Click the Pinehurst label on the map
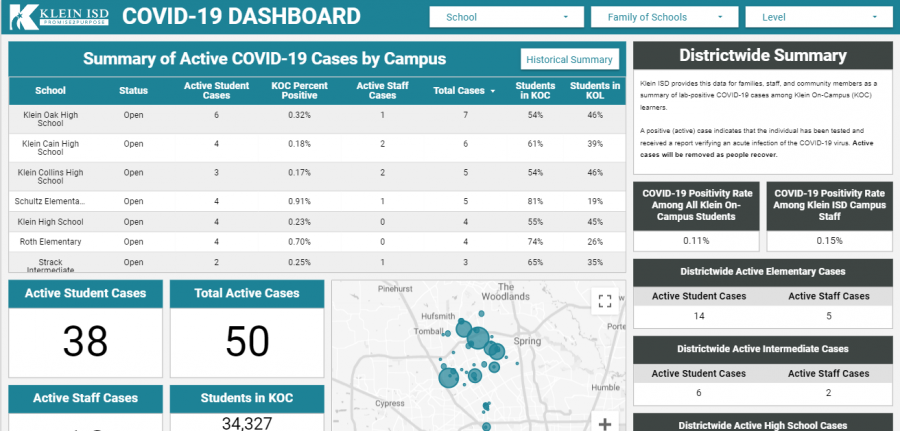The height and width of the screenshot is (431, 900). [395, 289]
